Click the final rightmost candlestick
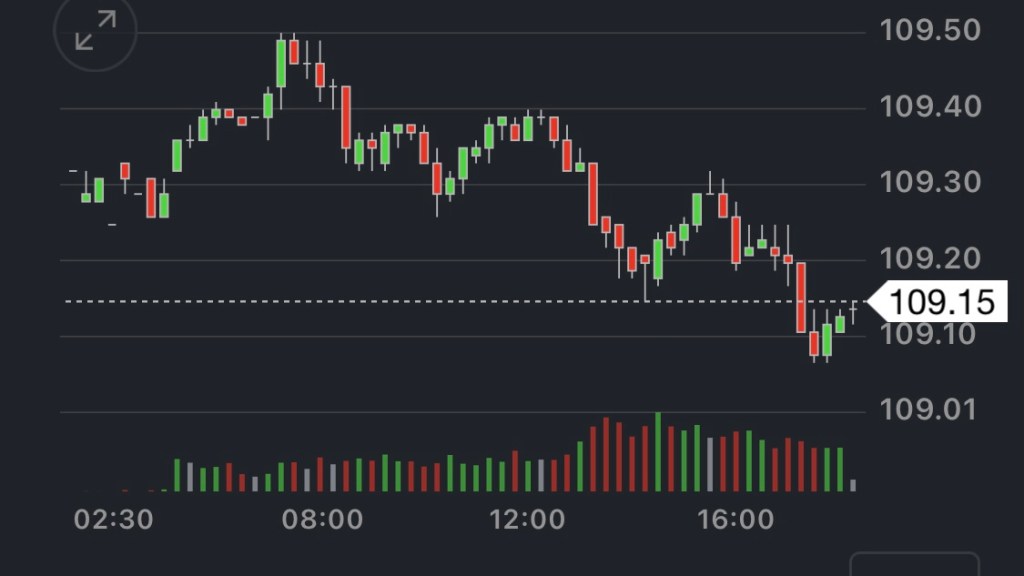The image size is (1024, 576). (853, 311)
